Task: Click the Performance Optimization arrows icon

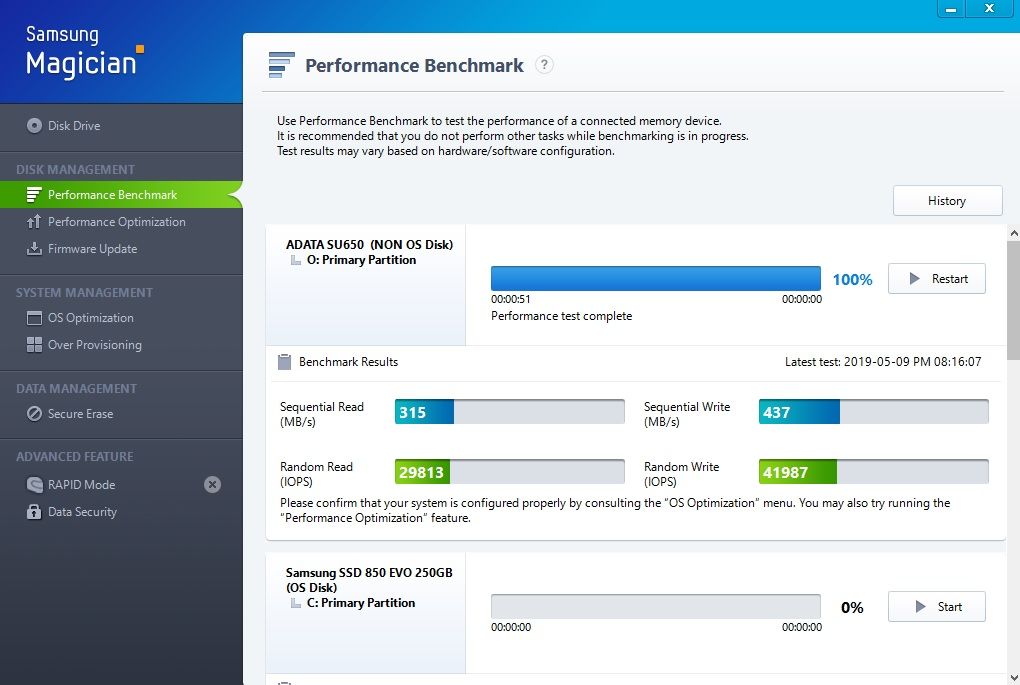Action: pos(34,222)
